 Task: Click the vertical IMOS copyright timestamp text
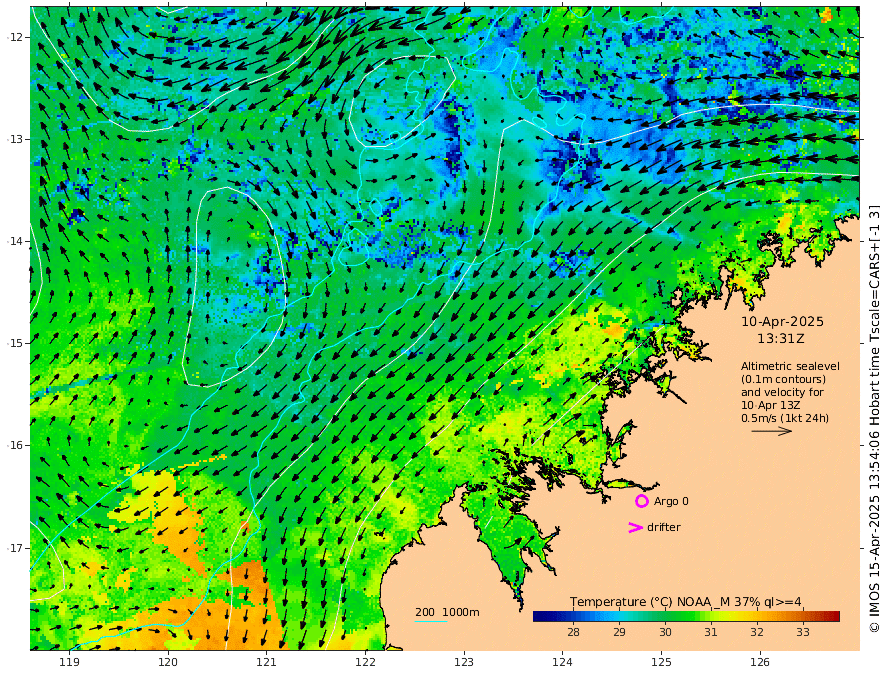[873, 419]
